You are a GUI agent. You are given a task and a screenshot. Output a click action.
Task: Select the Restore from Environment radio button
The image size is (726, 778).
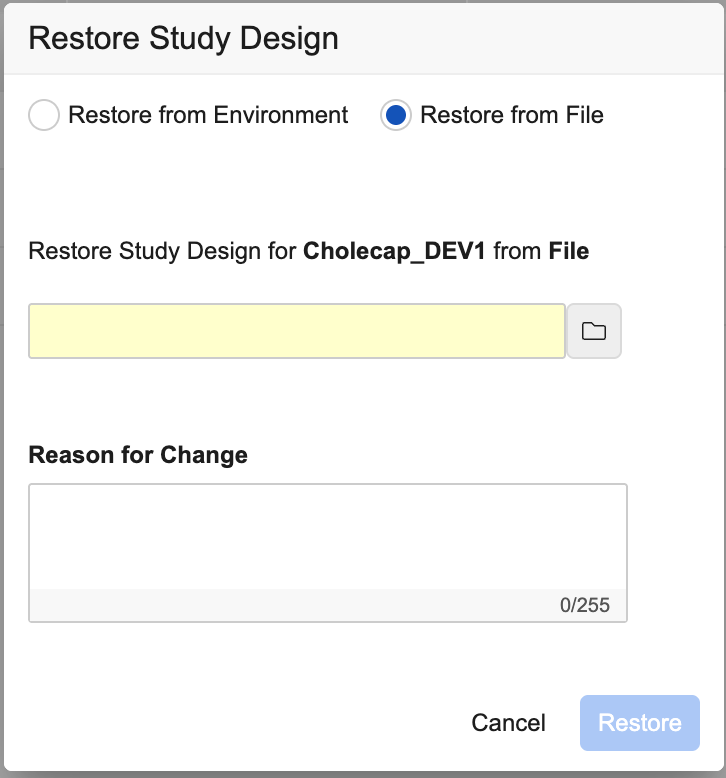tap(44, 116)
